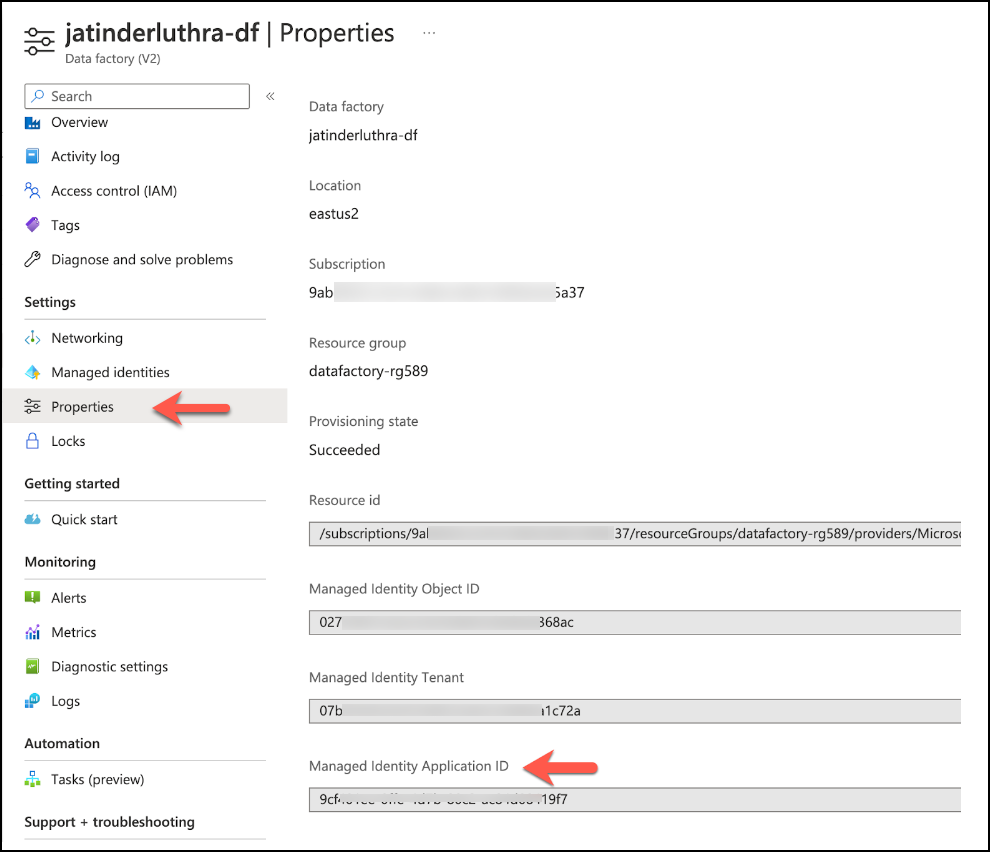Click the Diagnose and solve problems wrench icon
The width and height of the screenshot is (990, 852).
[33, 260]
